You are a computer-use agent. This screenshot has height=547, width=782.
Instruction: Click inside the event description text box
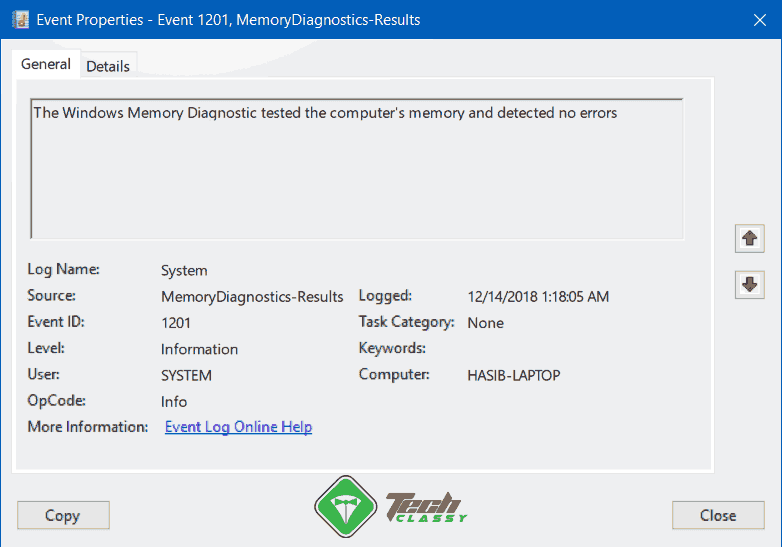(357, 169)
